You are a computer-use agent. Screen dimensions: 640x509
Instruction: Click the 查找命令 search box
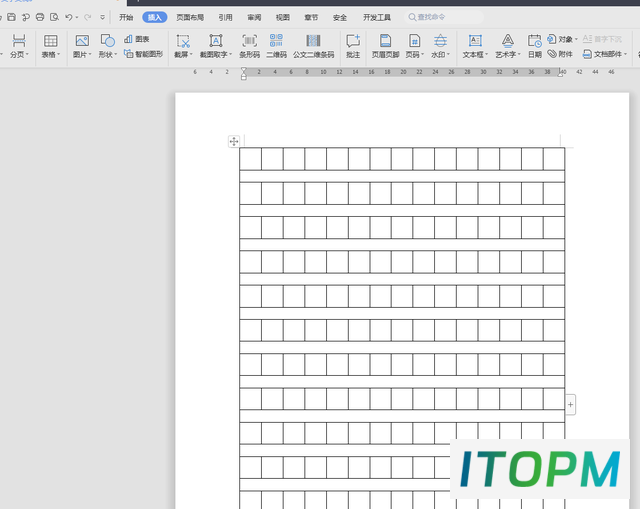click(444, 17)
